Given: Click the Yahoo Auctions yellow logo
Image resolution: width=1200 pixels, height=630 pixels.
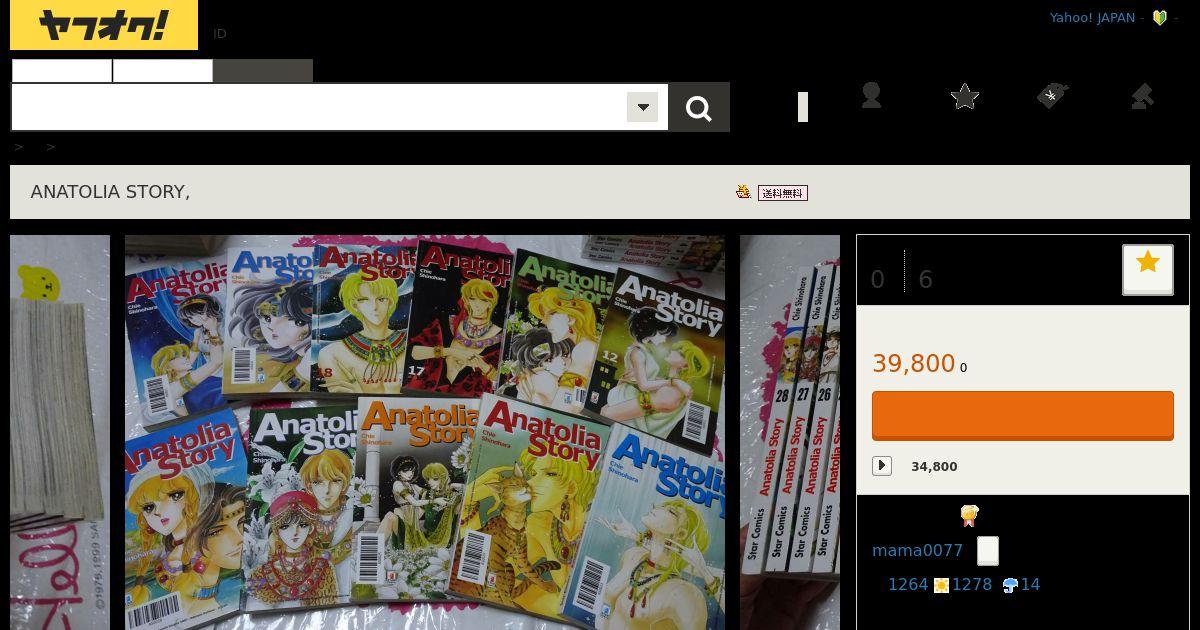Looking at the screenshot, I should (104, 25).
